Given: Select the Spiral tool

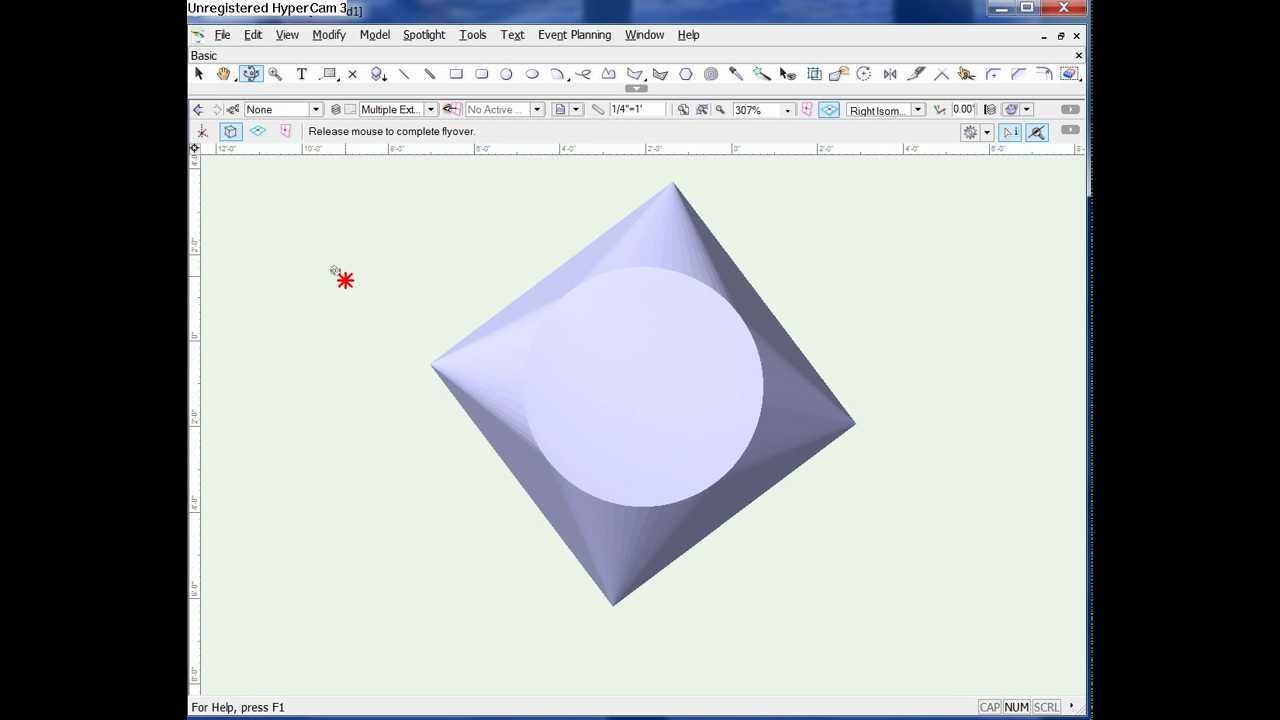Looking at the screenshot, I should click(711, 74).
